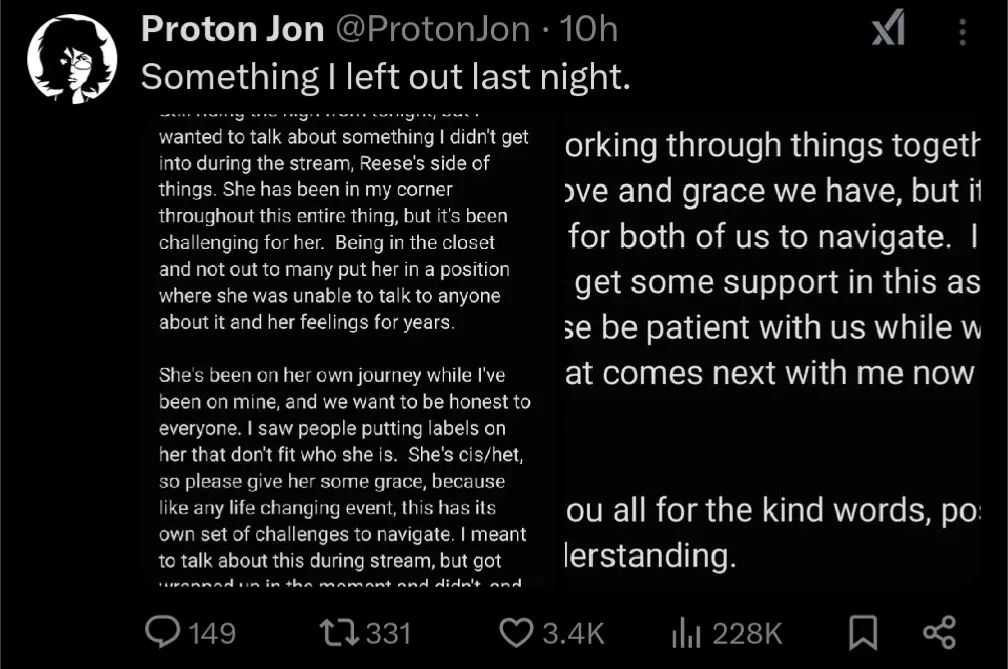Bookmark this tweet
This screenshot has width=1008, height=669.
pyautogui.click(x=862, y=632)
